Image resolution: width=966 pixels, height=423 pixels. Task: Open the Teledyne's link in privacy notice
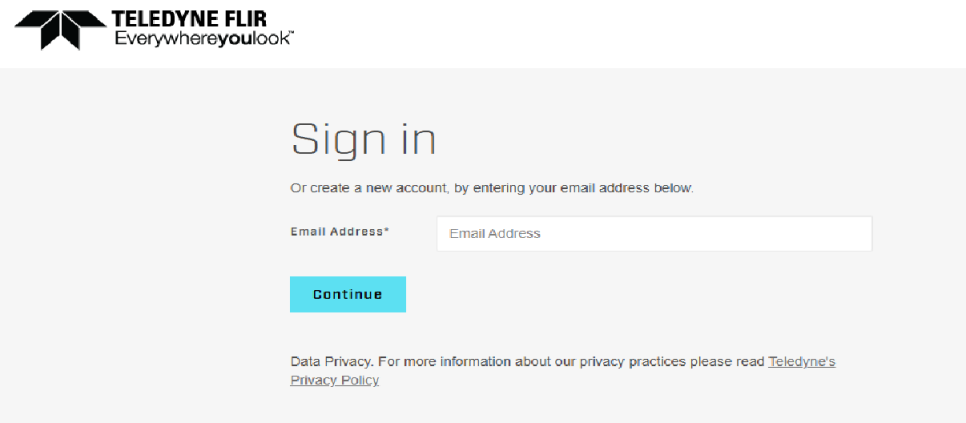802,361
